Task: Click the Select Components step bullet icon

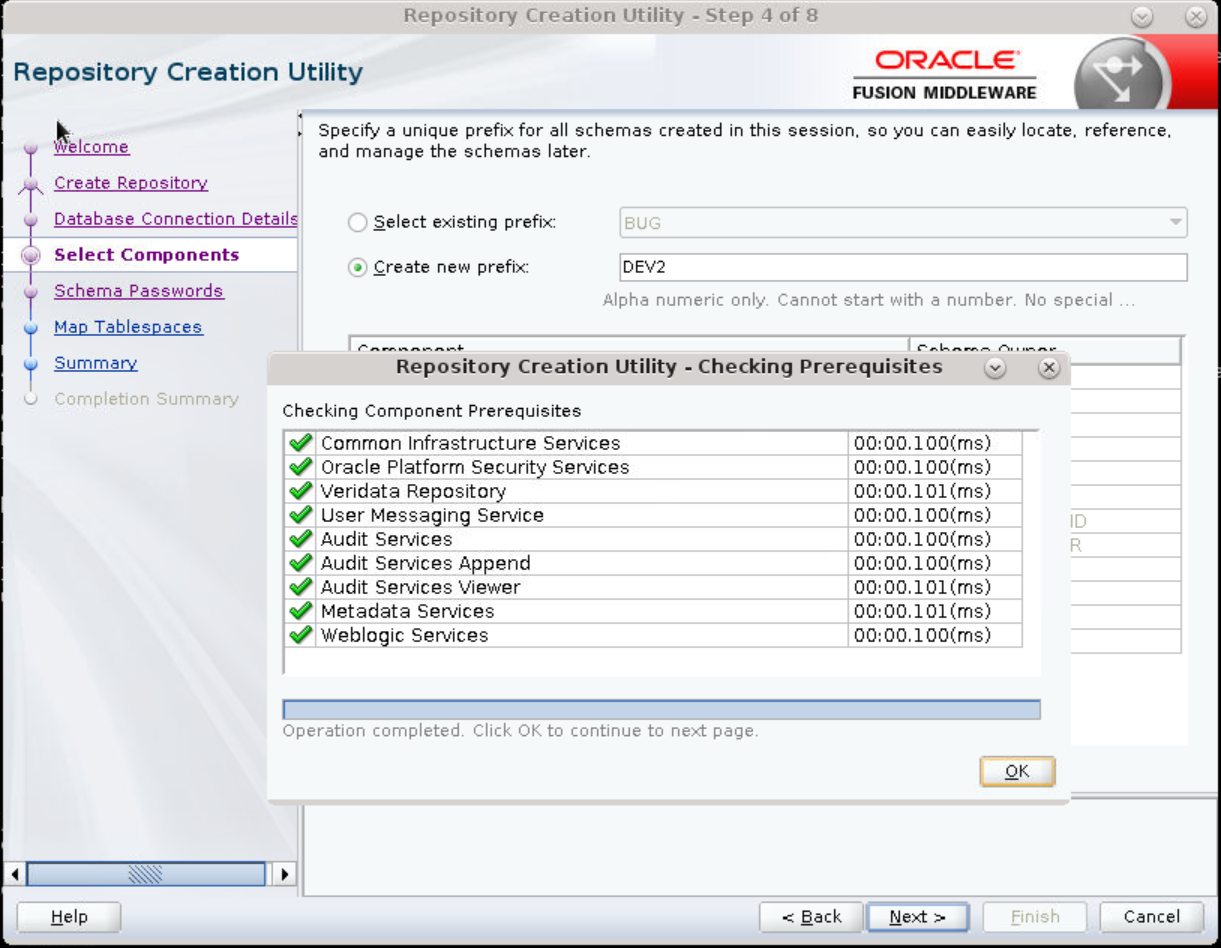Action: click(x=31, y=255)
